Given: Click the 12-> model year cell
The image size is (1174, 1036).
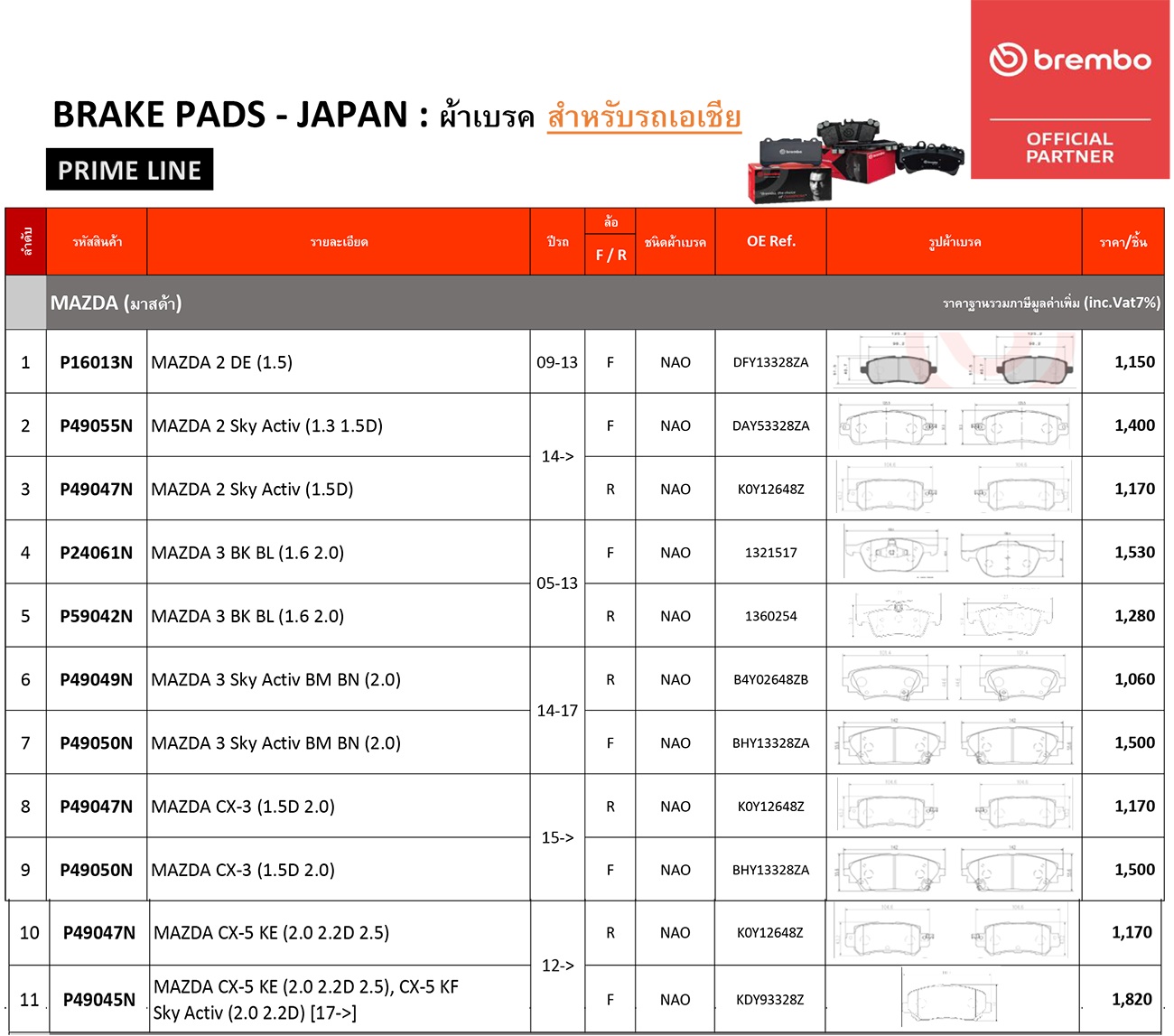Looking at the screenshot, I should [557, 966].
